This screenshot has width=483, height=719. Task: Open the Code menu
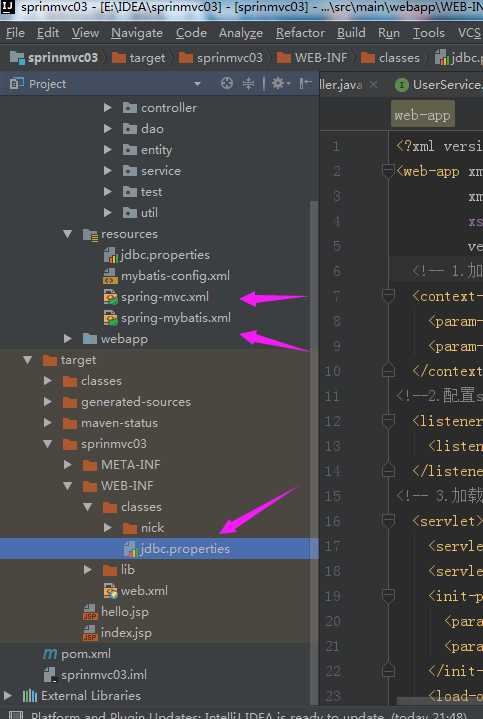point(191,33)
